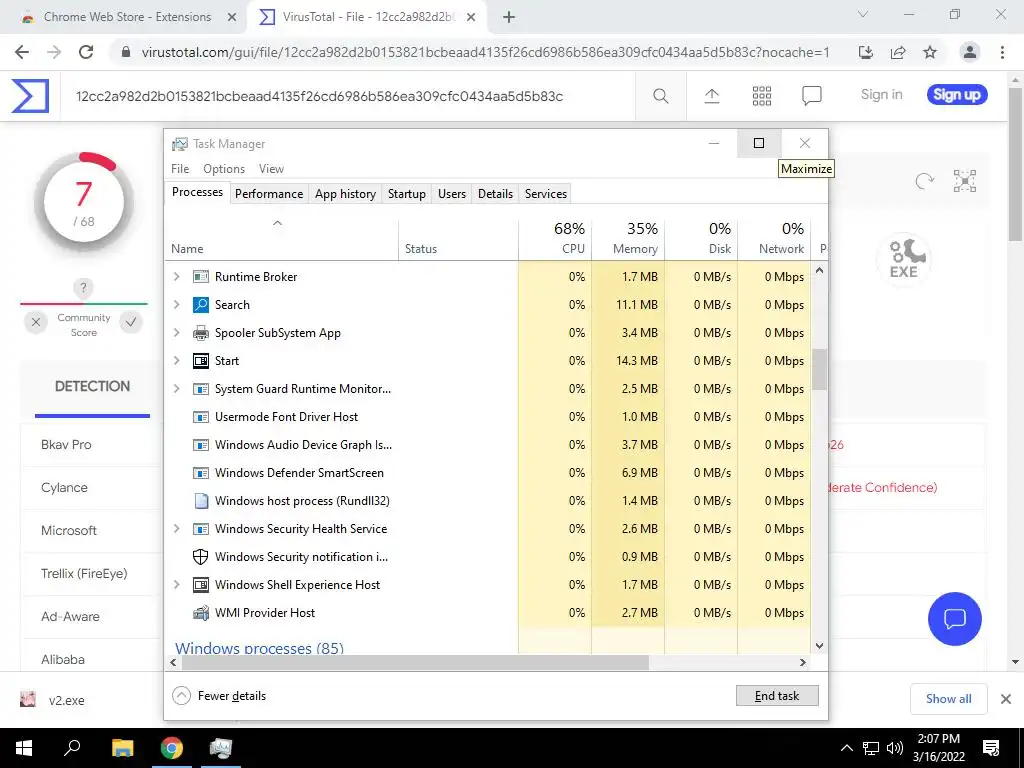Click the EXE file type icon
1024x768 pixels.
point(904,259)
